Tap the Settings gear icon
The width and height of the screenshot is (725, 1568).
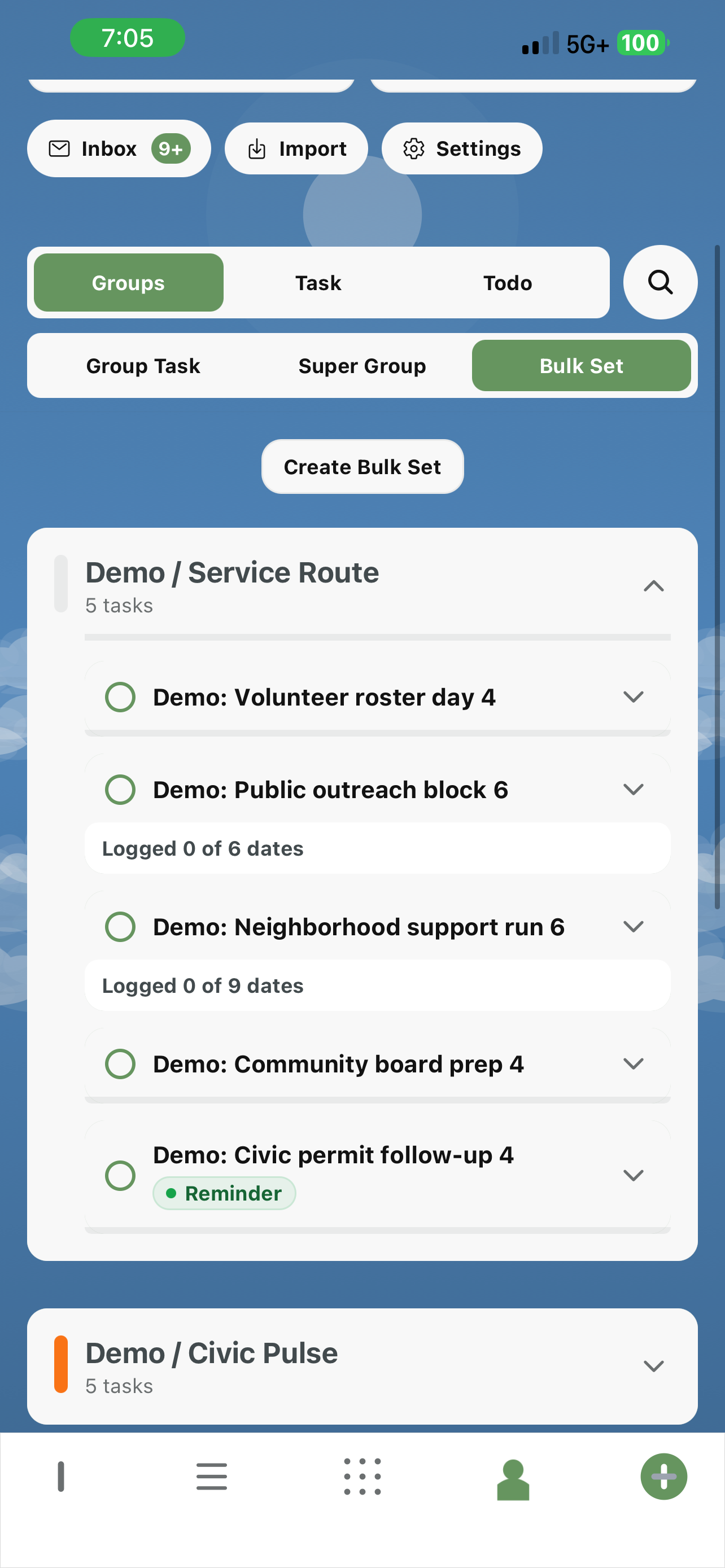click(x=414, y=148)
